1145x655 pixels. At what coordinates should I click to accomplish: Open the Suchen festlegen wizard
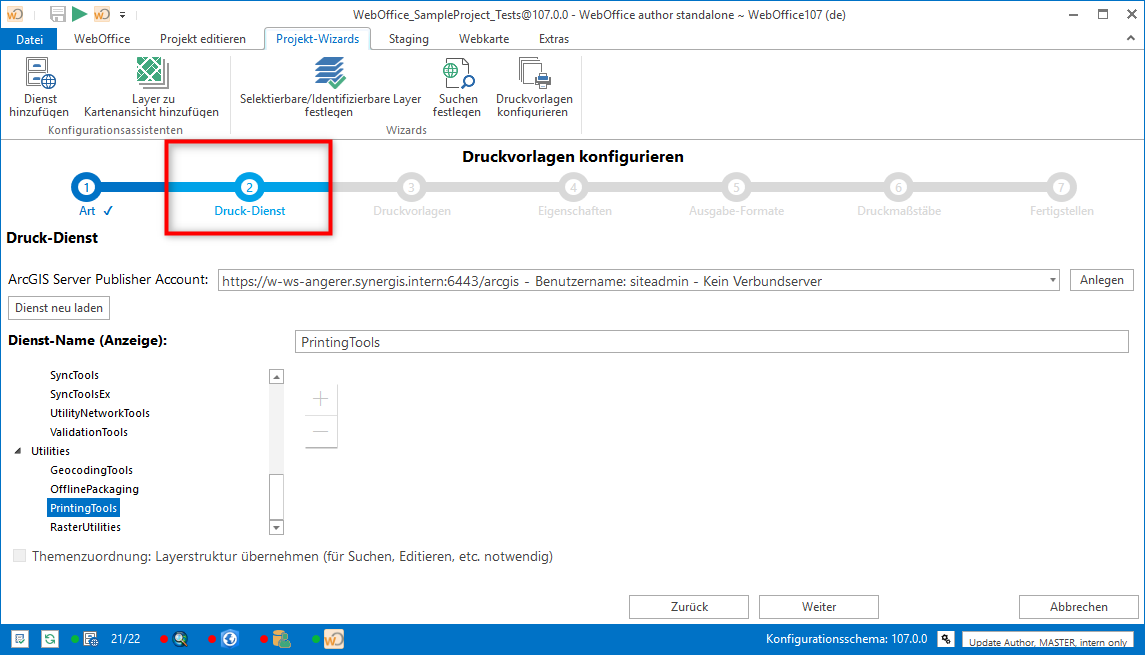pos(456,75)
